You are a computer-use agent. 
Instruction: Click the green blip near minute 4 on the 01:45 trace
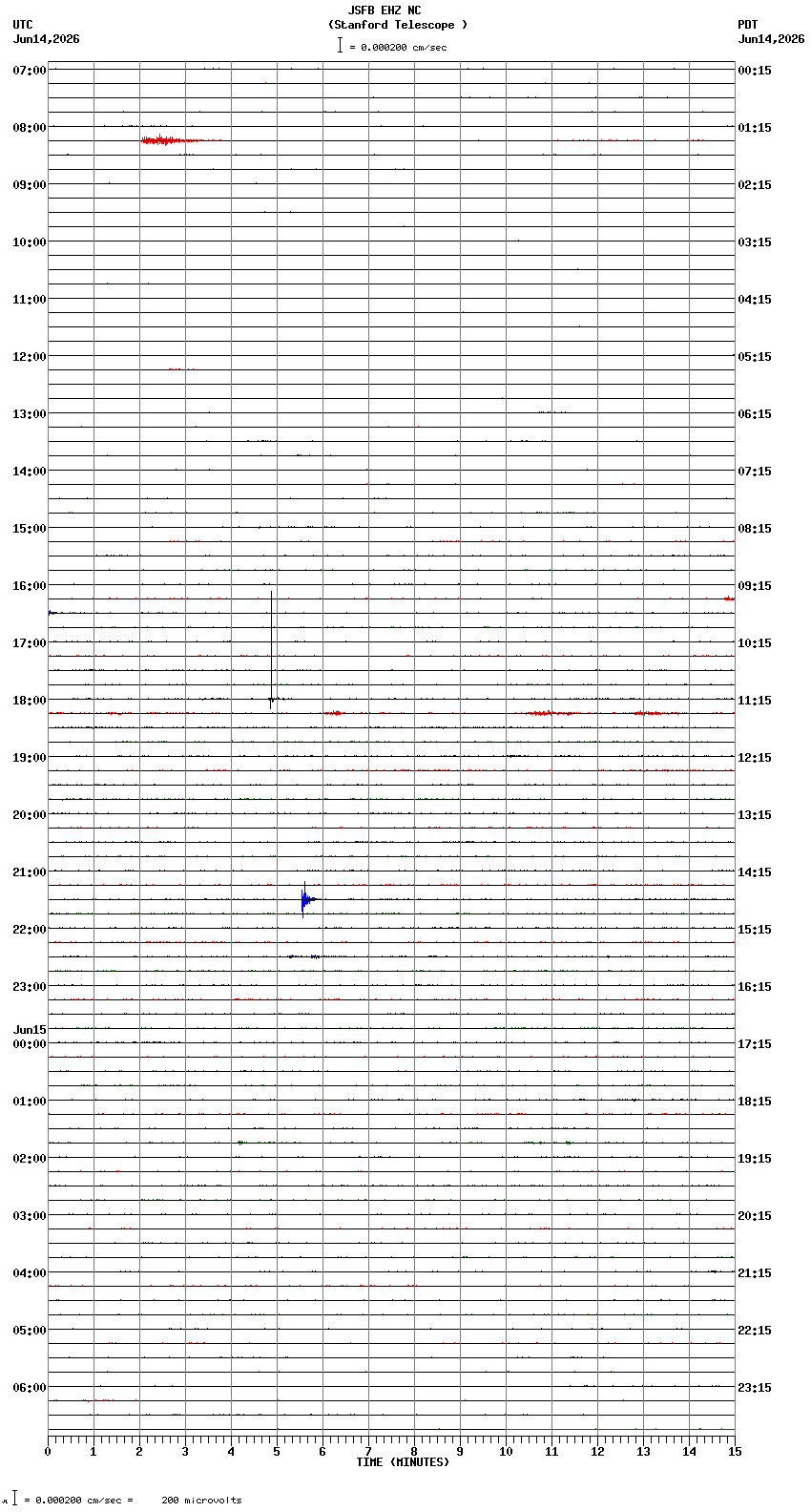(241, 1143)
